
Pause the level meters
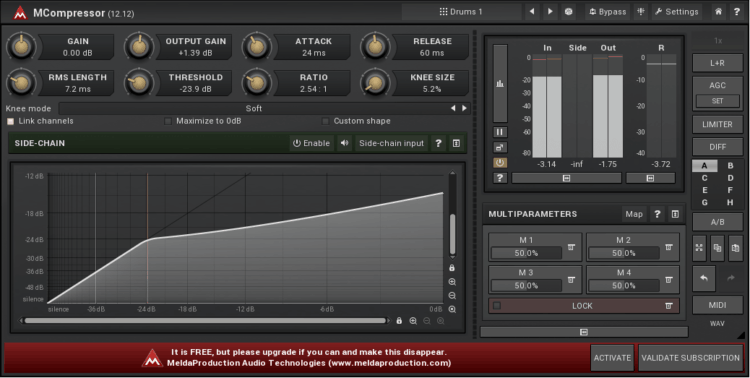[x=500, y=132]
